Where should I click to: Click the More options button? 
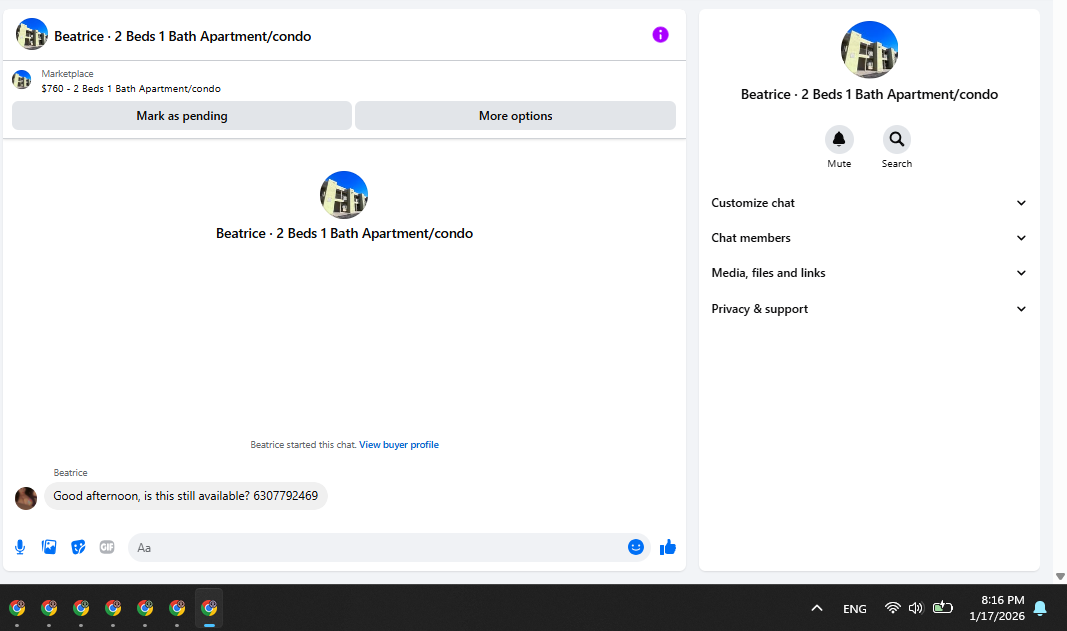[x=515, y=116]
